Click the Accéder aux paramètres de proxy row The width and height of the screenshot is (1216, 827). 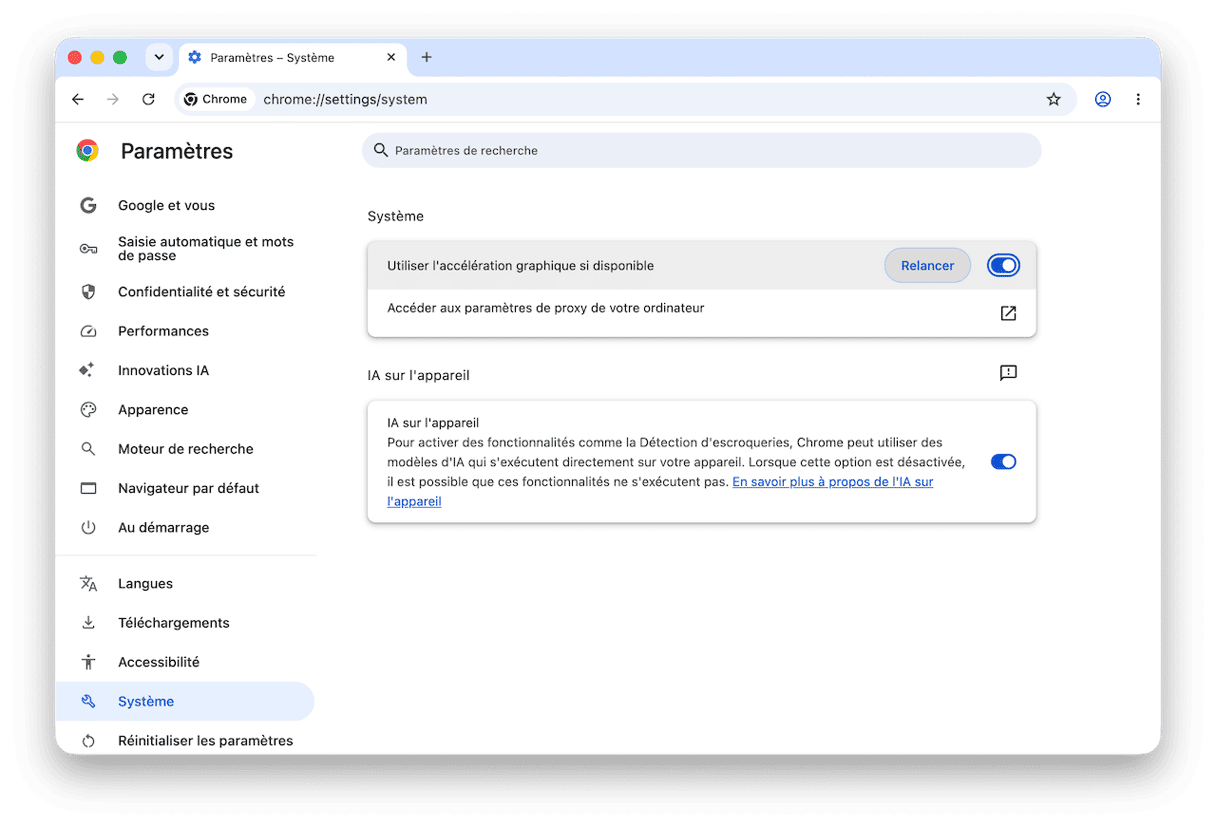point(701,313)
